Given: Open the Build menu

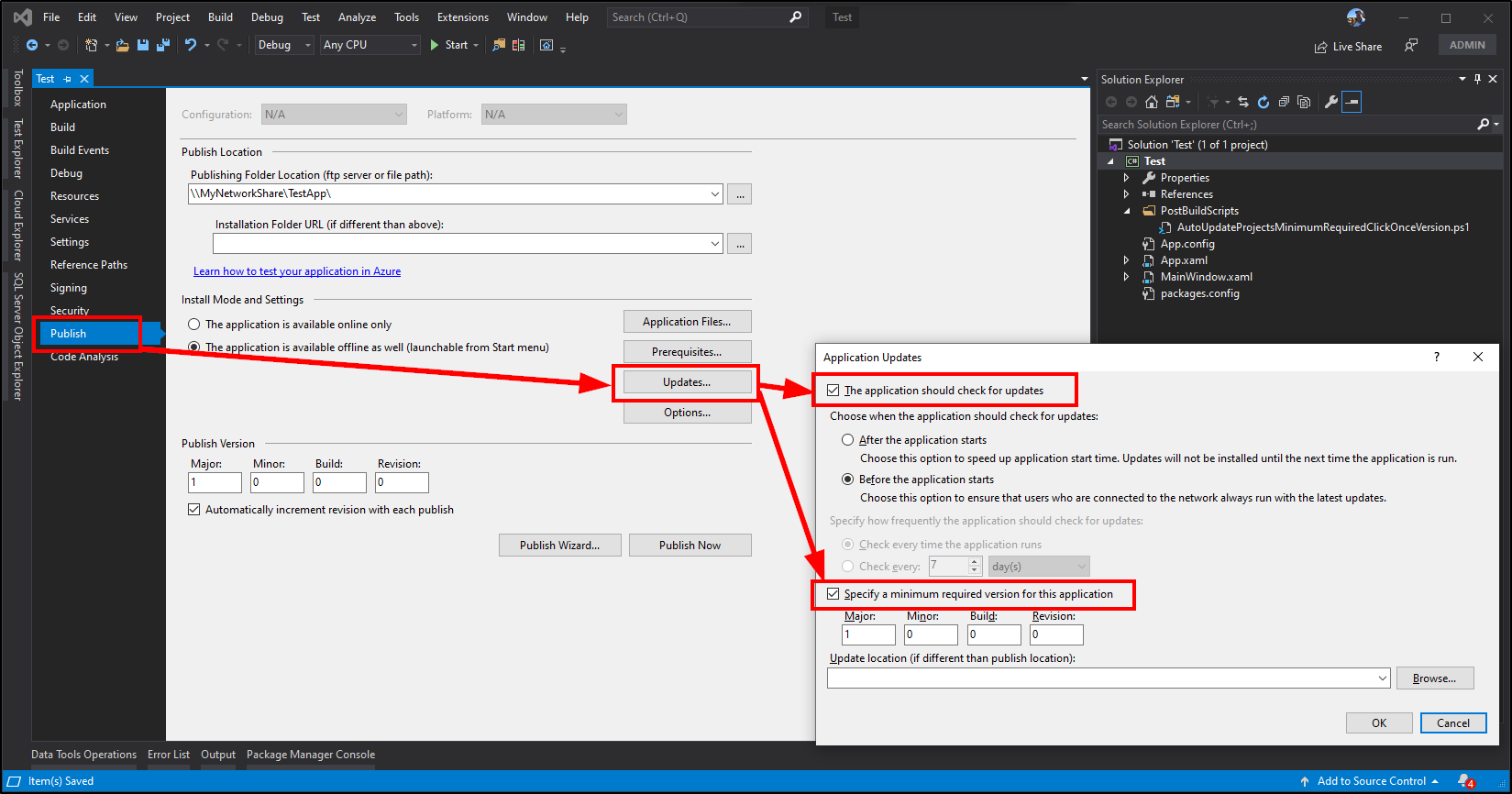Looking at the screenshot, I should tap(220, 17).
